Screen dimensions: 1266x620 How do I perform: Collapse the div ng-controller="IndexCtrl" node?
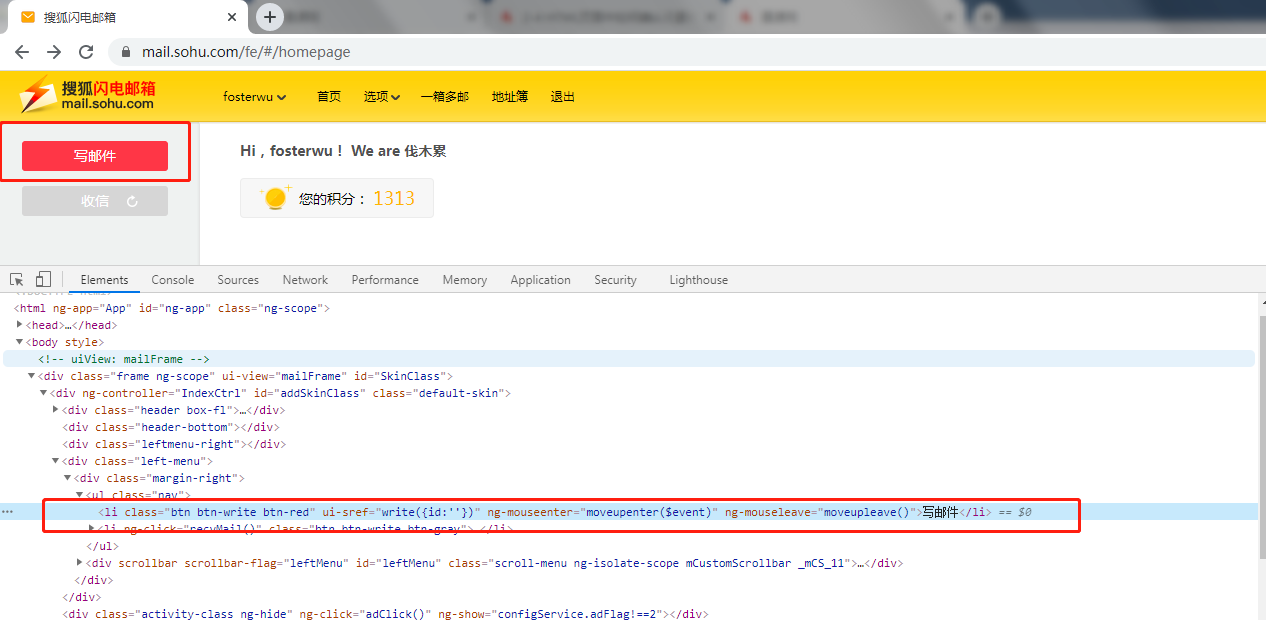click(43, 393)
